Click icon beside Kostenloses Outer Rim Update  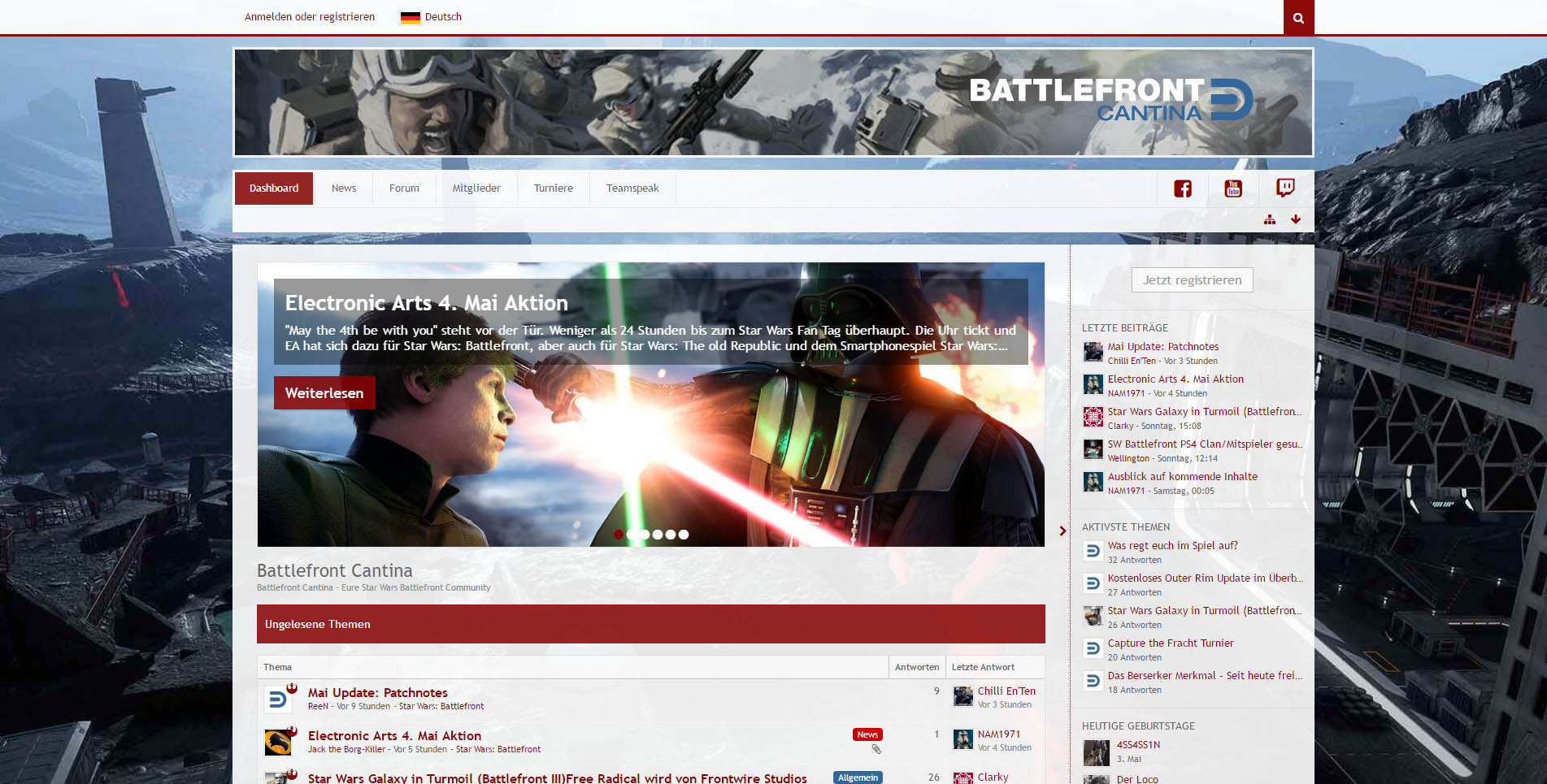(x=1093, y=583)
